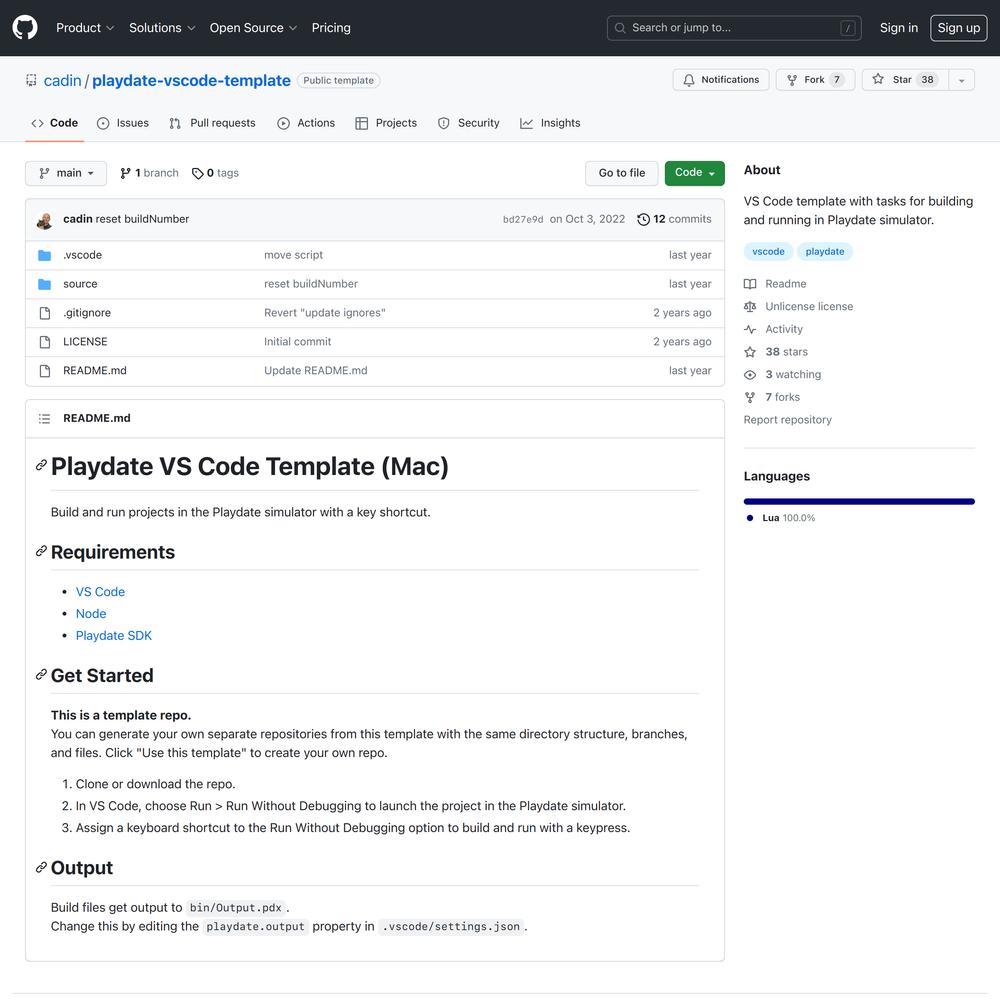The width and height of the screenshot is (1000, 1000).
Task: Switch to the Projects tab
Action: pyautogui.click(x=386, y=123)
